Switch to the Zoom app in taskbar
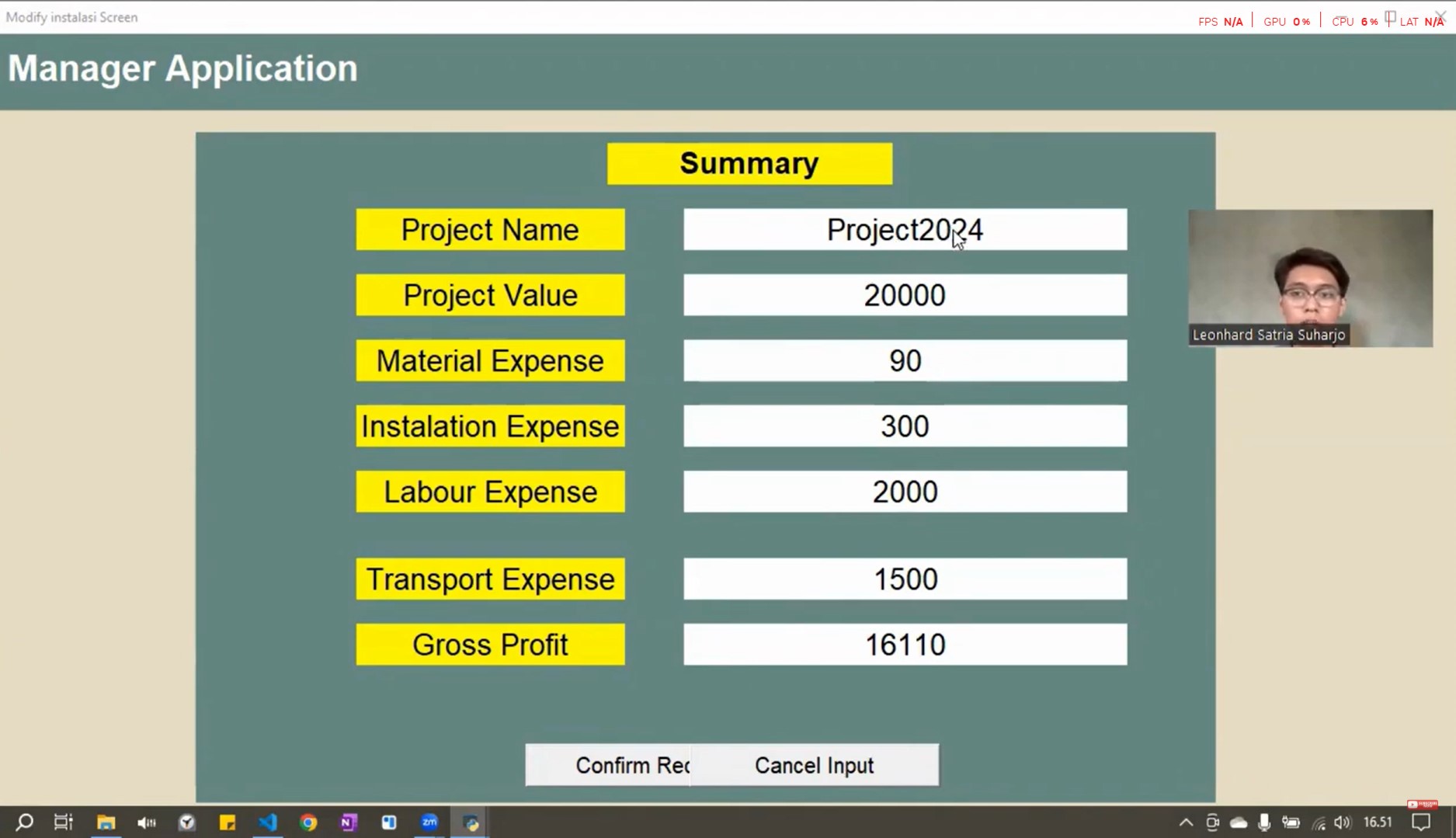 [429, 822]
